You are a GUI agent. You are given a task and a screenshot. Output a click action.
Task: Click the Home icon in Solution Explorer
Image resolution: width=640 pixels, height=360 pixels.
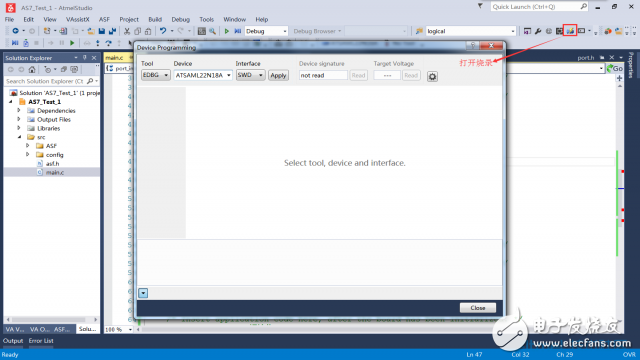[x=32, y=69]
